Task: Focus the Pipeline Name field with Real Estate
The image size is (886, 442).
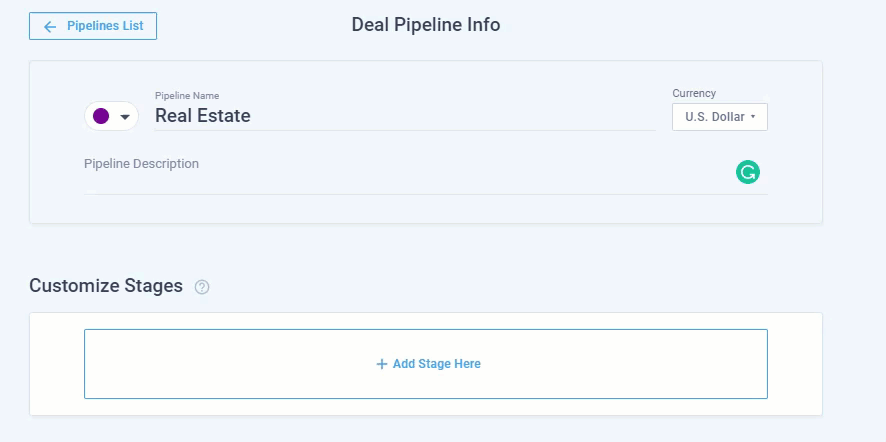Action: click(400, 116)
